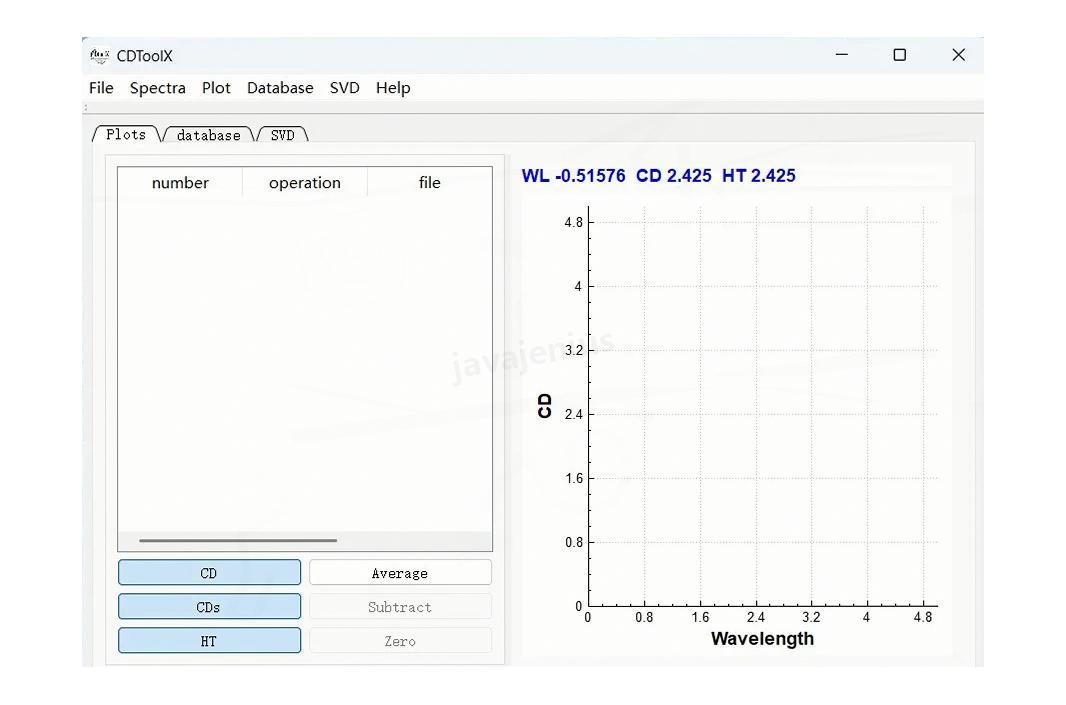Image resolution: width=1066 pixels, height=705 pixels.
Task: Toggle the HT plot button
Action: pos(209,640)
